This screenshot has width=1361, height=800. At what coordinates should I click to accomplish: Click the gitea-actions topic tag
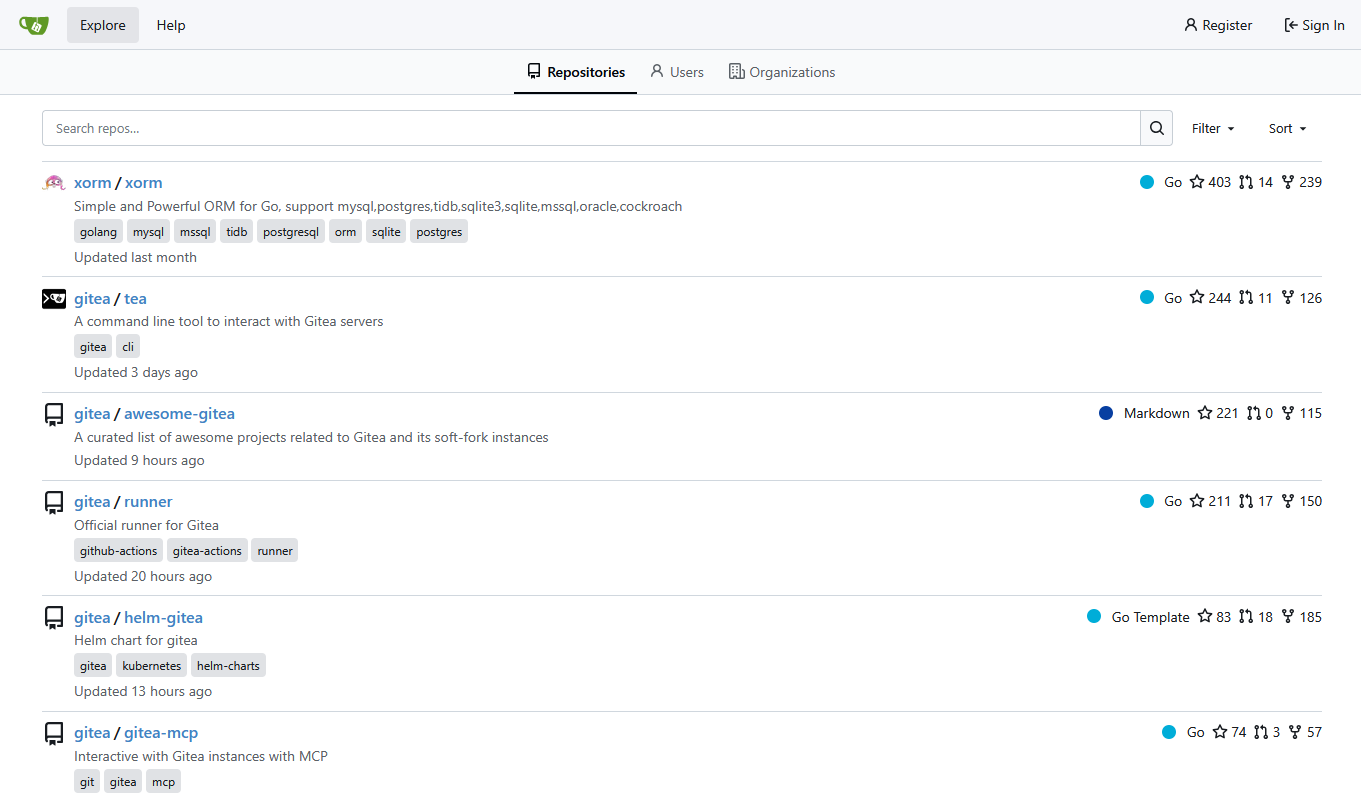tap(207, 551)
